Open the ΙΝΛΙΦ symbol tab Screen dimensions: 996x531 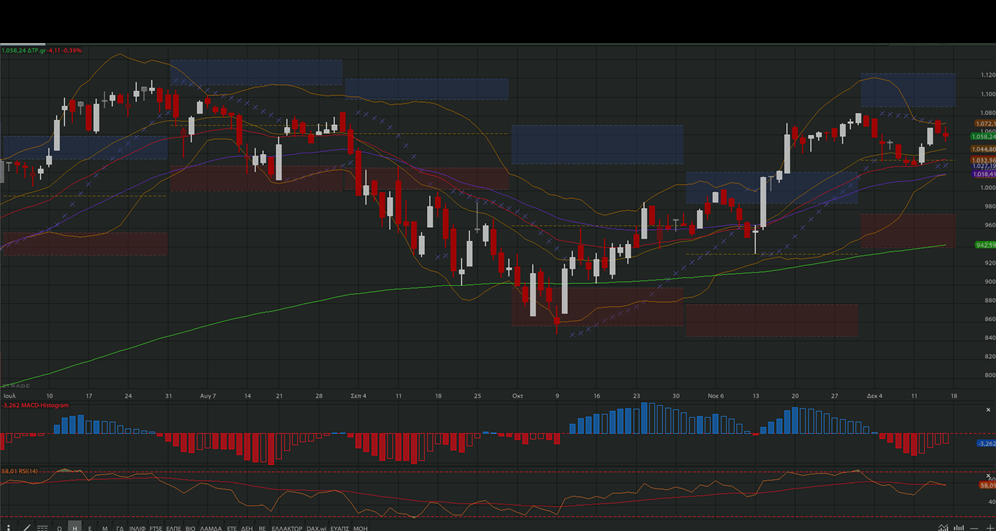tap(137, 528)
